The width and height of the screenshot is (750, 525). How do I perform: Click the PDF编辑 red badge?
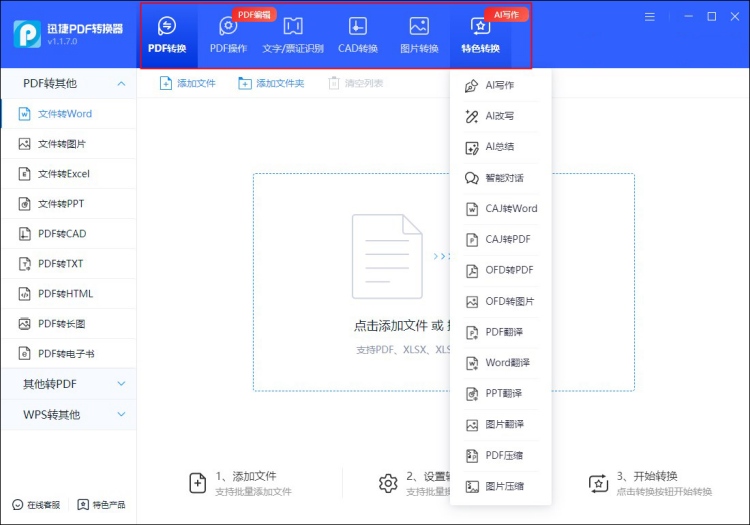pyautogui.click(x=254, y=14)
